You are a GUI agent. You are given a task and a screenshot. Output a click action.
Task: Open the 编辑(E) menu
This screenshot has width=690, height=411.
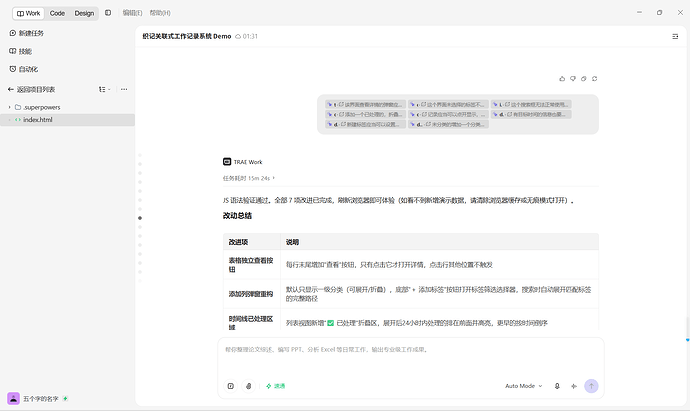click(132, 13)
